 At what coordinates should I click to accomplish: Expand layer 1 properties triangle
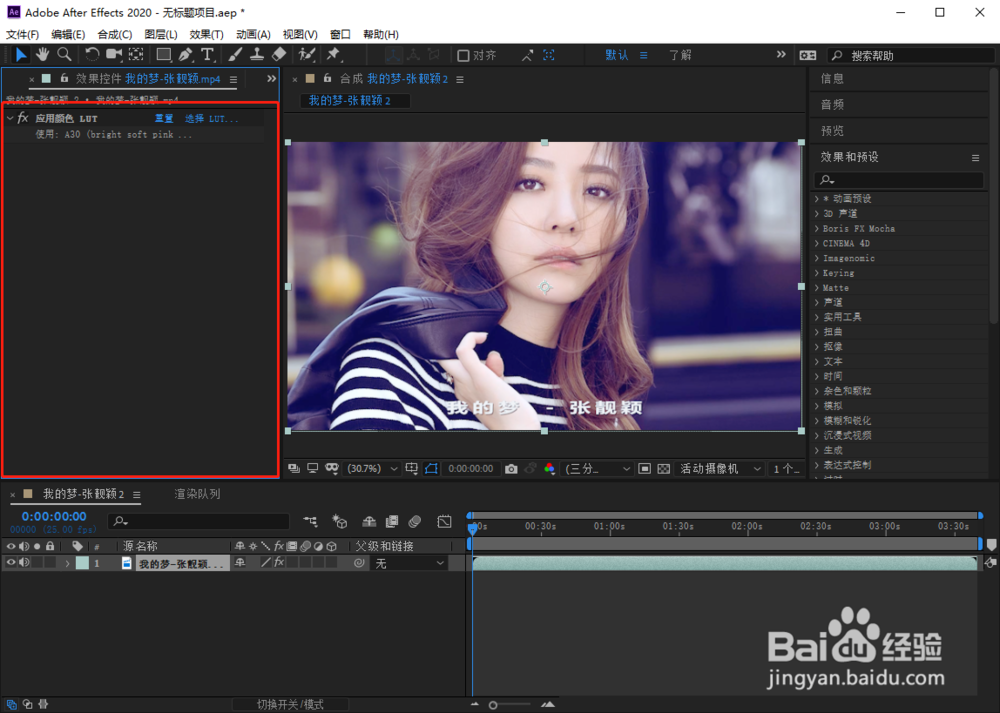tap(67, 563)
